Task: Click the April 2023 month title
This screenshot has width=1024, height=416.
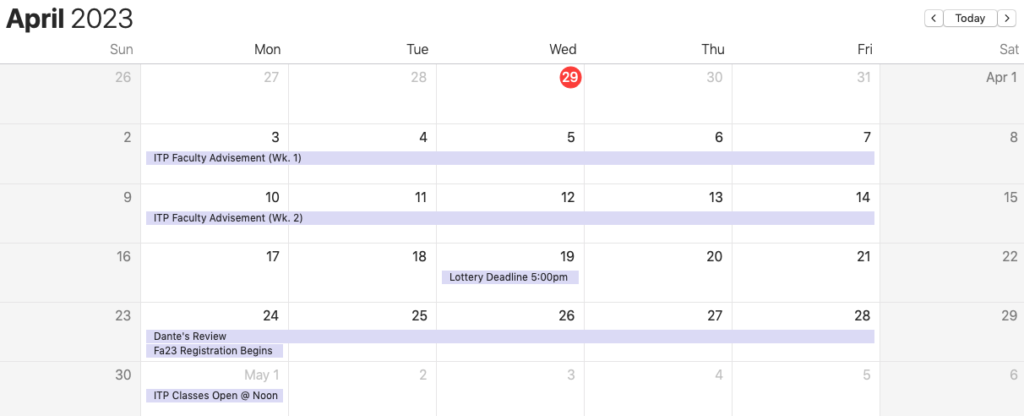Action: (70, 19)
